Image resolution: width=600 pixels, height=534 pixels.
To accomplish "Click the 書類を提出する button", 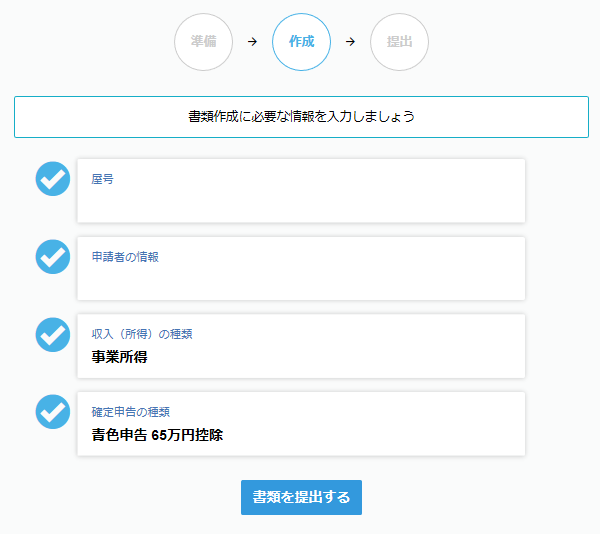I will tap(302, 497).
